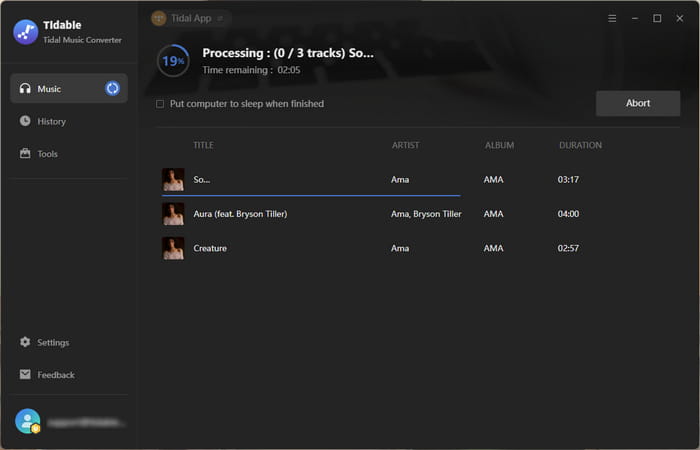
Task: Abort the conversion
Action: [638, 103]
